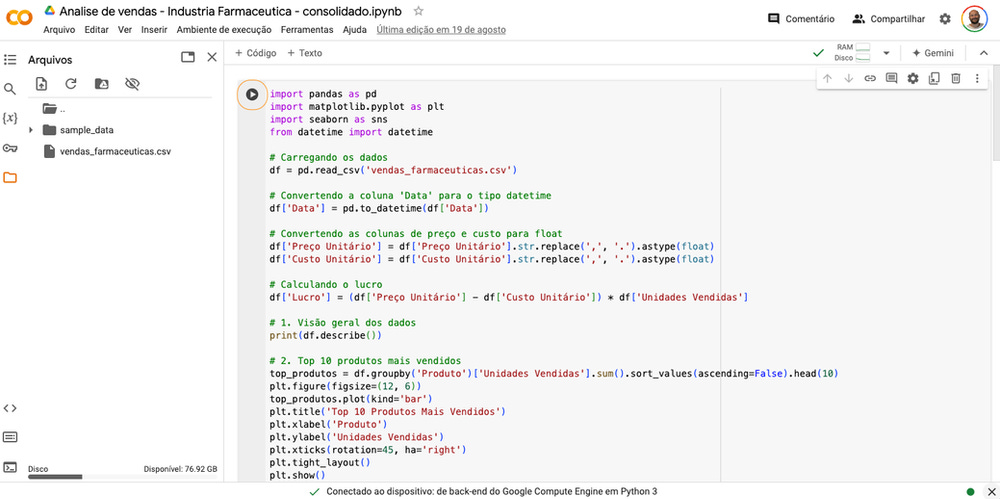Open Ambiente de execução menu
The width and height of the screenshot is (1000, 499).
click(x=224, y=29)
